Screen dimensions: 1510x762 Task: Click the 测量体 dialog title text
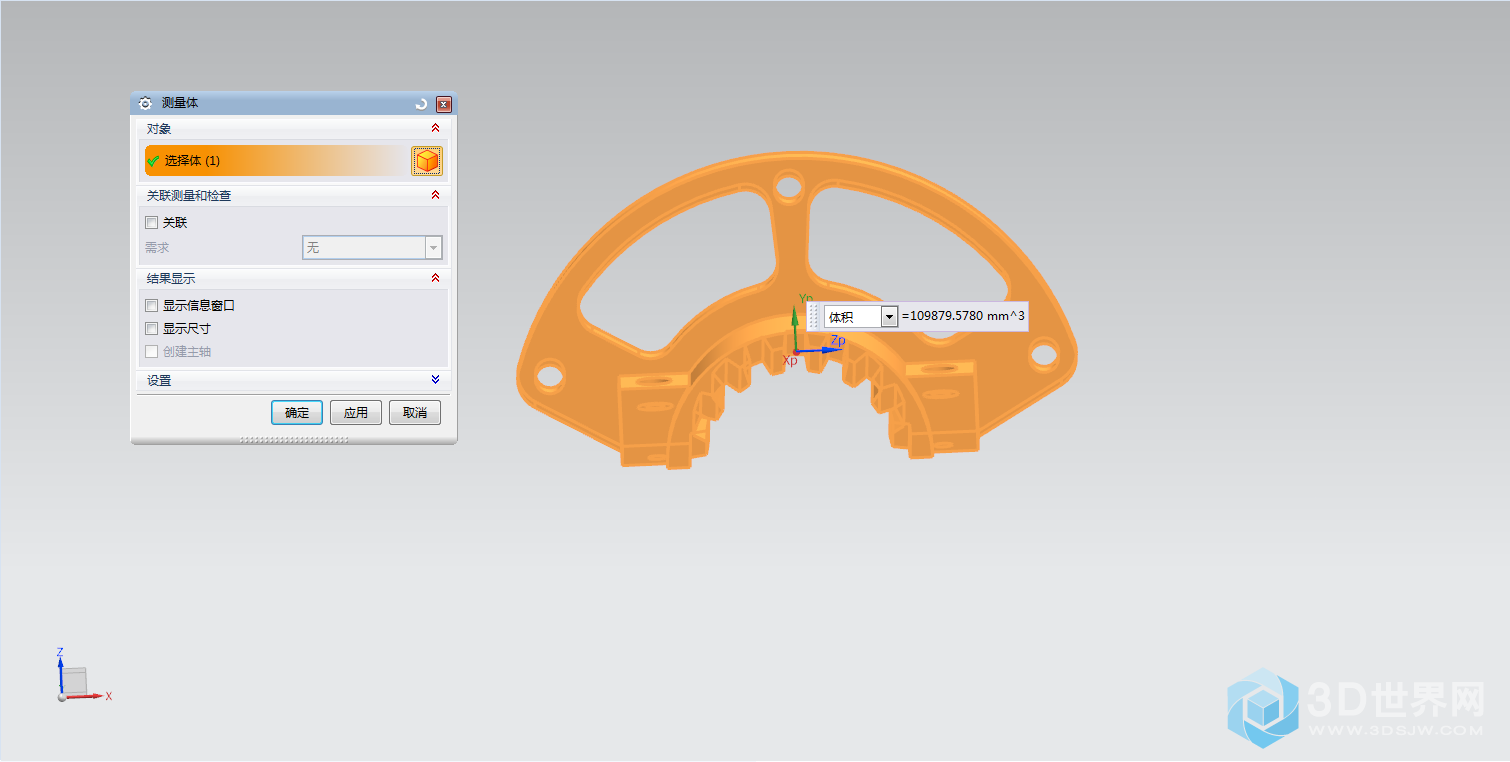pos(180,103)
